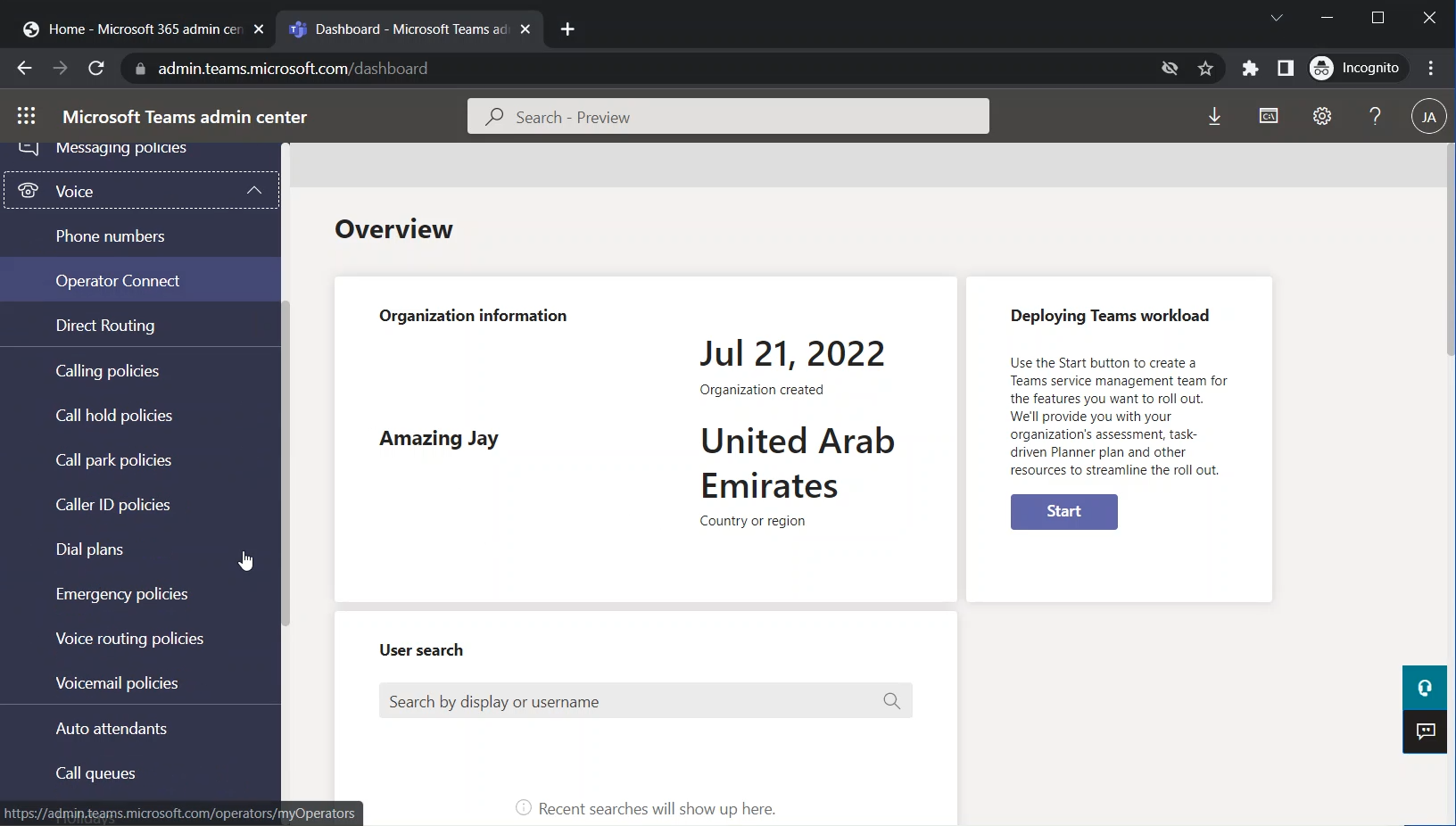Open the Settings gear icon
The height and width of the screenshot is (826, 1456).
pos(1322,117)
